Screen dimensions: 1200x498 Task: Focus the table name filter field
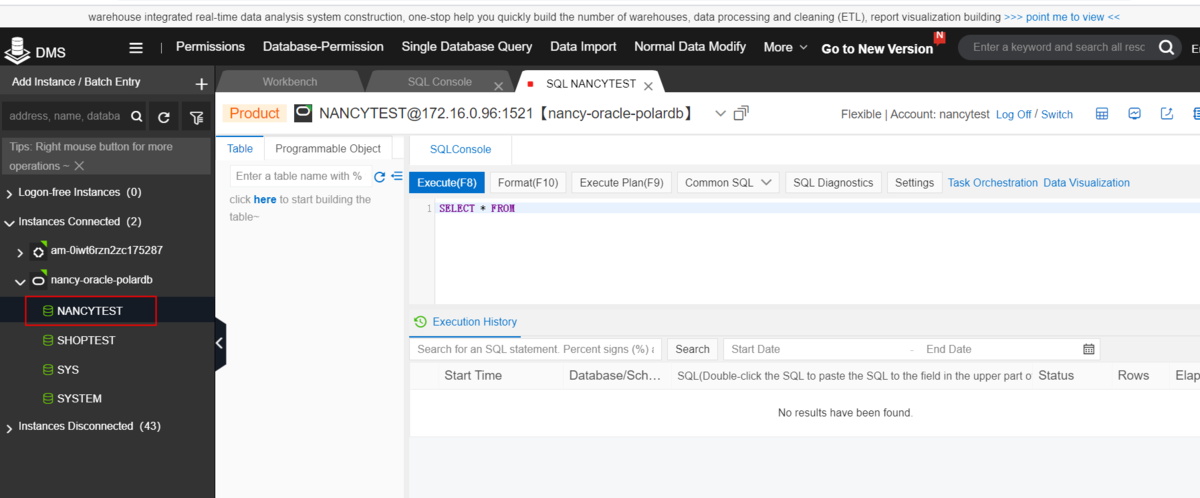(x=299, y=176)
